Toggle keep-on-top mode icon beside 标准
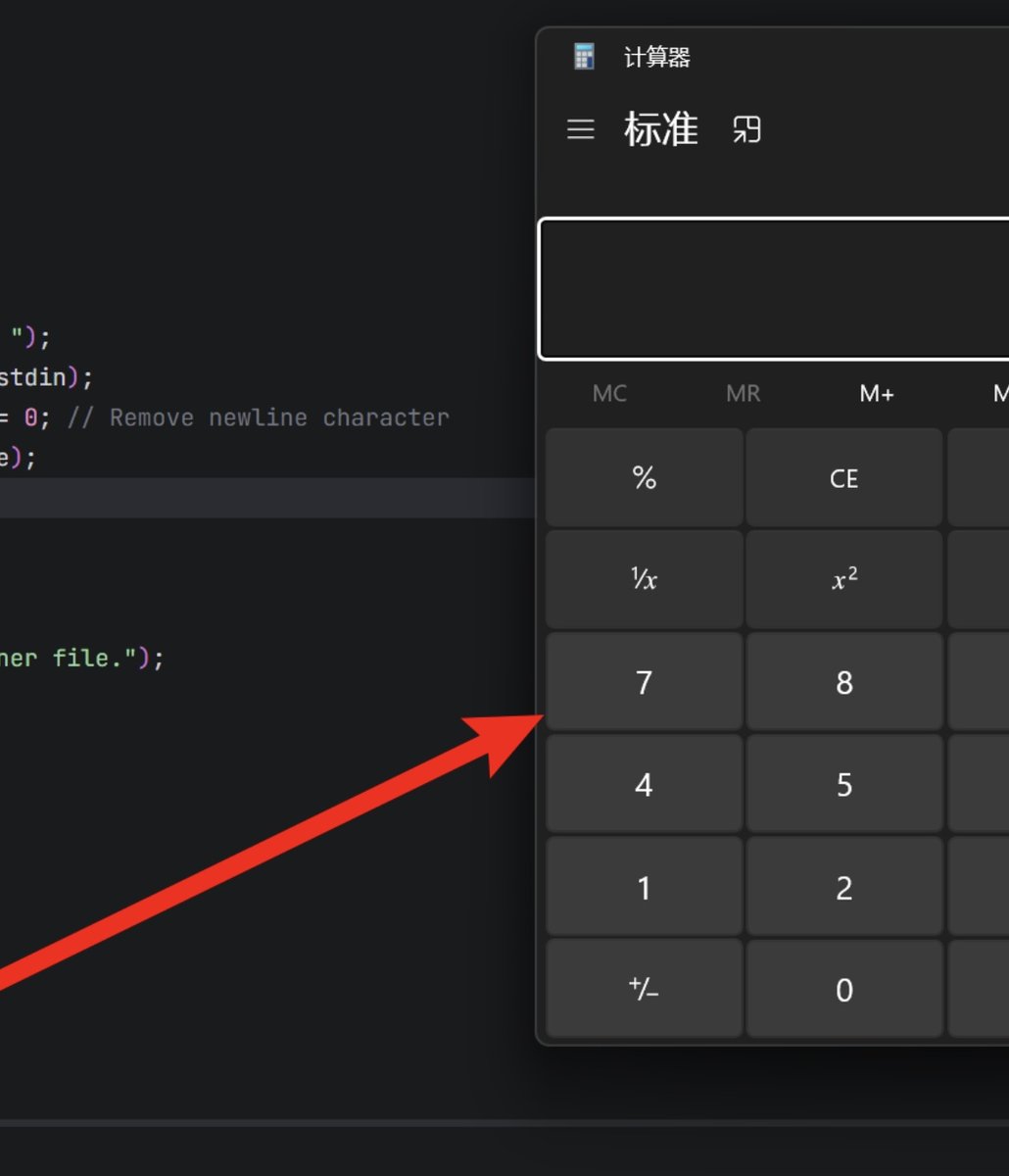The width and height of the screenshot is (1009, 1176). coord(746,129)
